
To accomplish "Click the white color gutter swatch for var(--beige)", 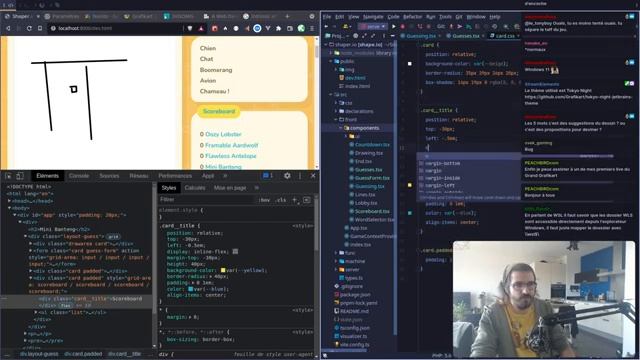I will tap(409, 64).
